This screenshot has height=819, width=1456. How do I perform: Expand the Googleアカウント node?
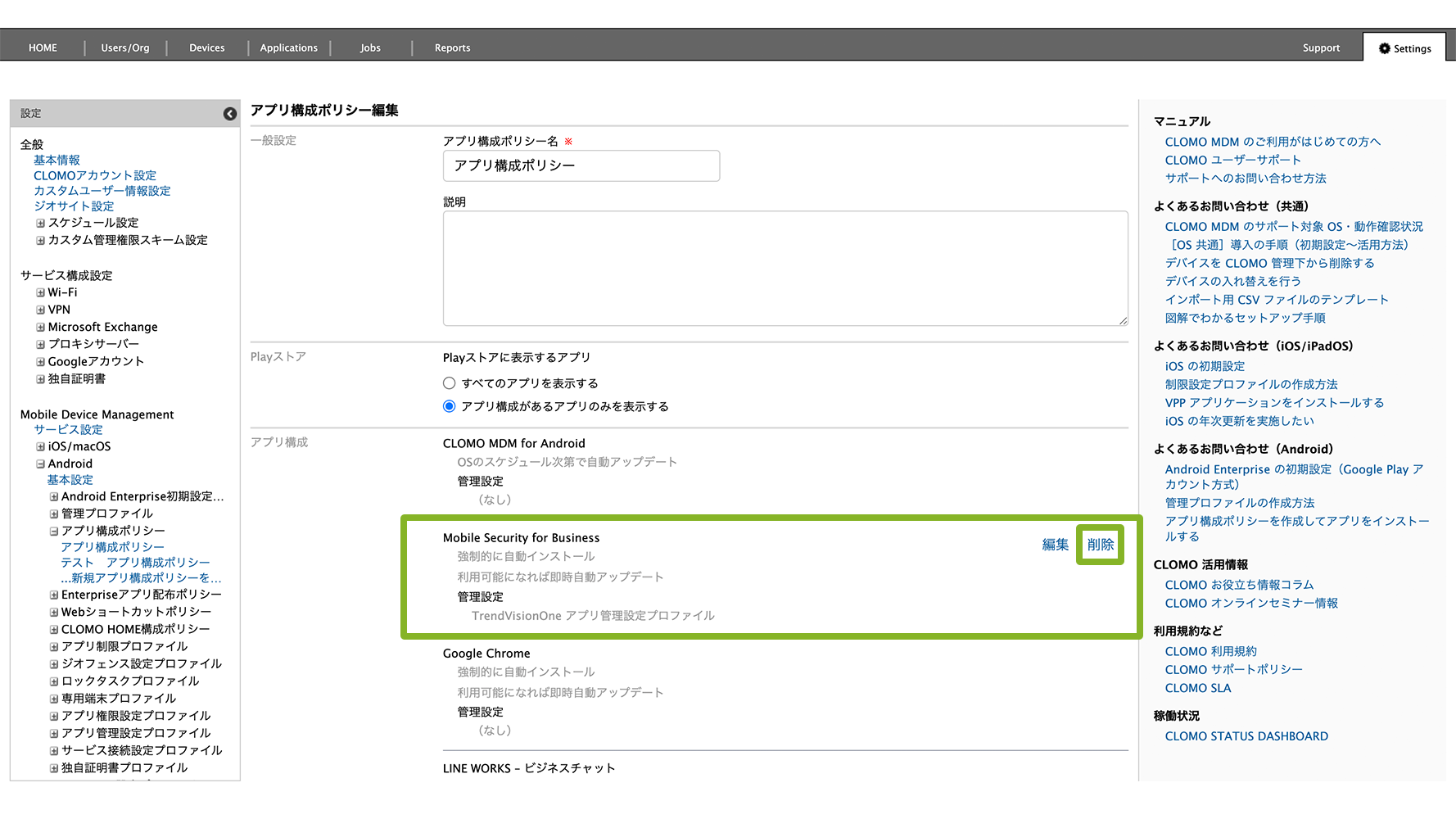coord(40,361)
